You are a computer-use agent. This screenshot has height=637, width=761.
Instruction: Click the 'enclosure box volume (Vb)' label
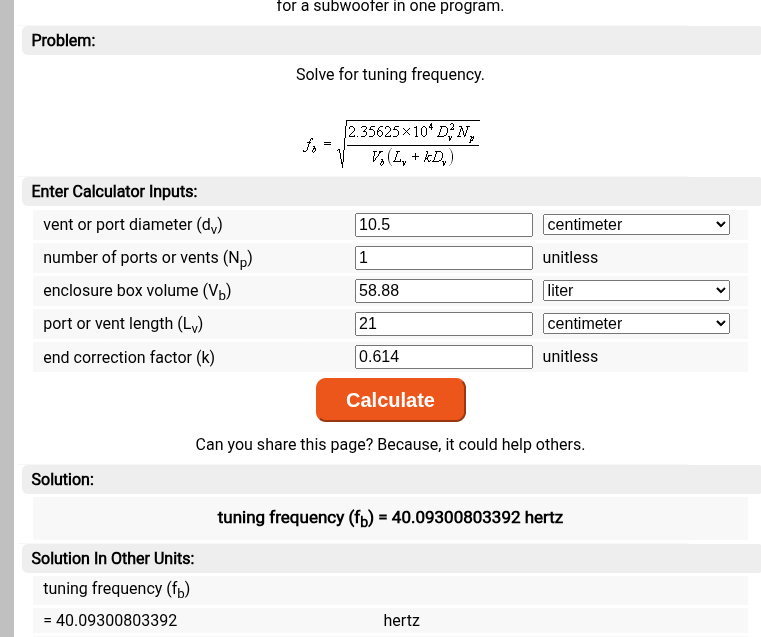[137, 291]
